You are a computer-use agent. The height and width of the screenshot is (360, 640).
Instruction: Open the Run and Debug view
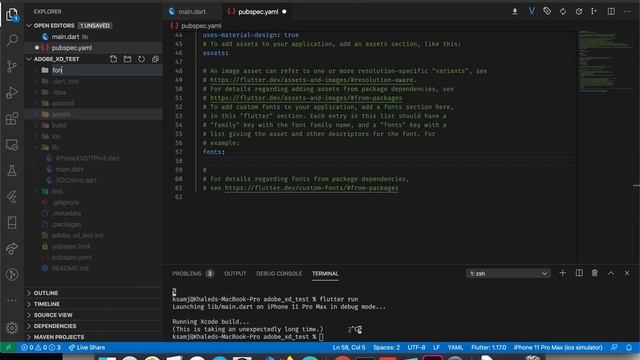pyautogui.click(x=12, y=92)
